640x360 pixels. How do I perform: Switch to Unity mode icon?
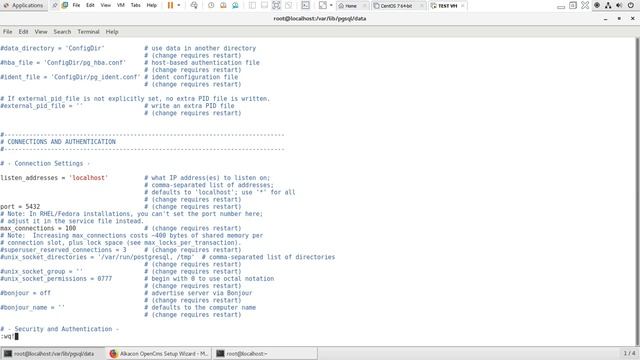point(289,5)
